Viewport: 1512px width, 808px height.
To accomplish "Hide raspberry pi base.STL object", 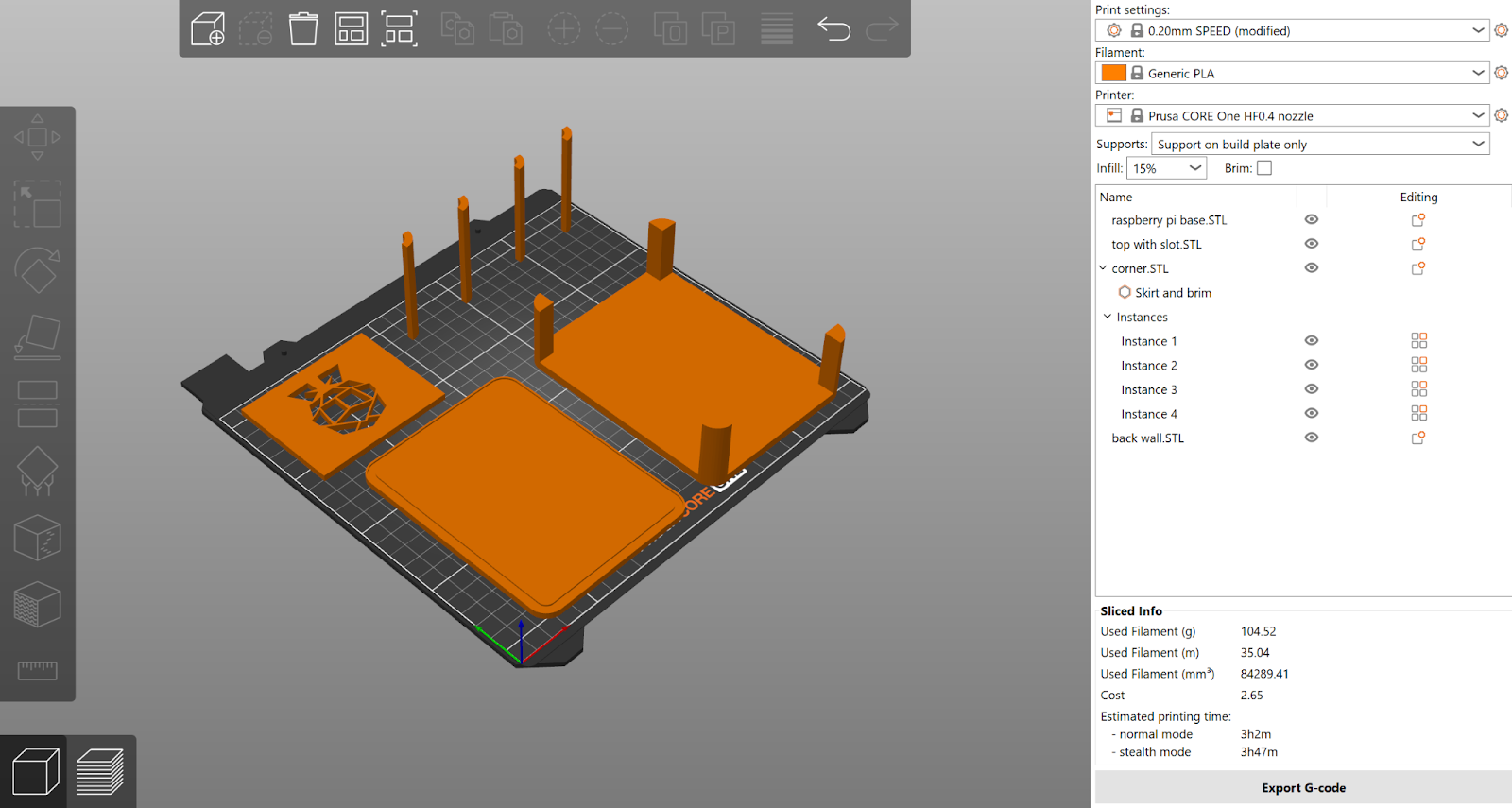I will pyautogui.click(x=1312, y=219).
